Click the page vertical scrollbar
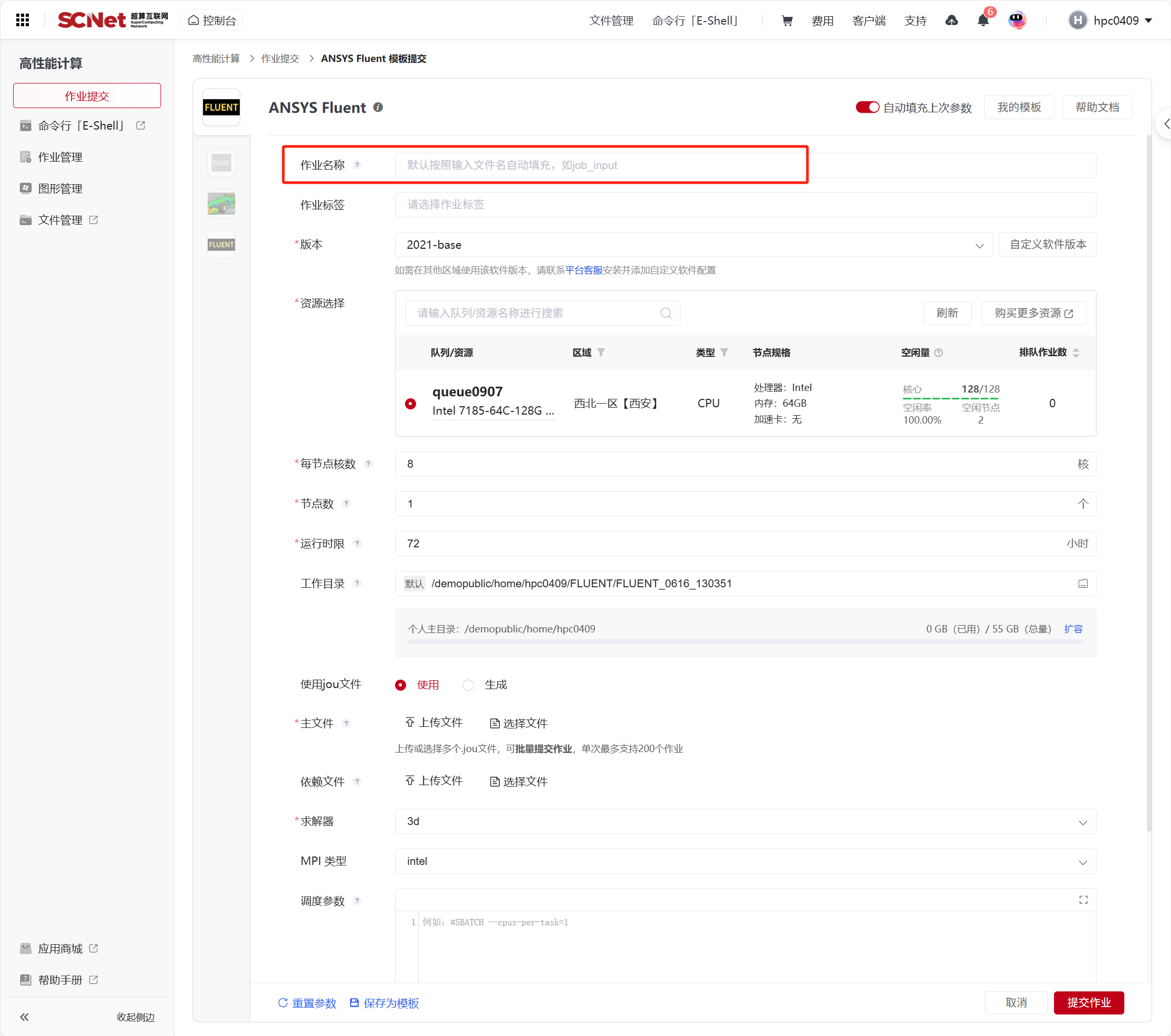The width and height of the screenshot is (1171, 1036). click(1149, 483)
